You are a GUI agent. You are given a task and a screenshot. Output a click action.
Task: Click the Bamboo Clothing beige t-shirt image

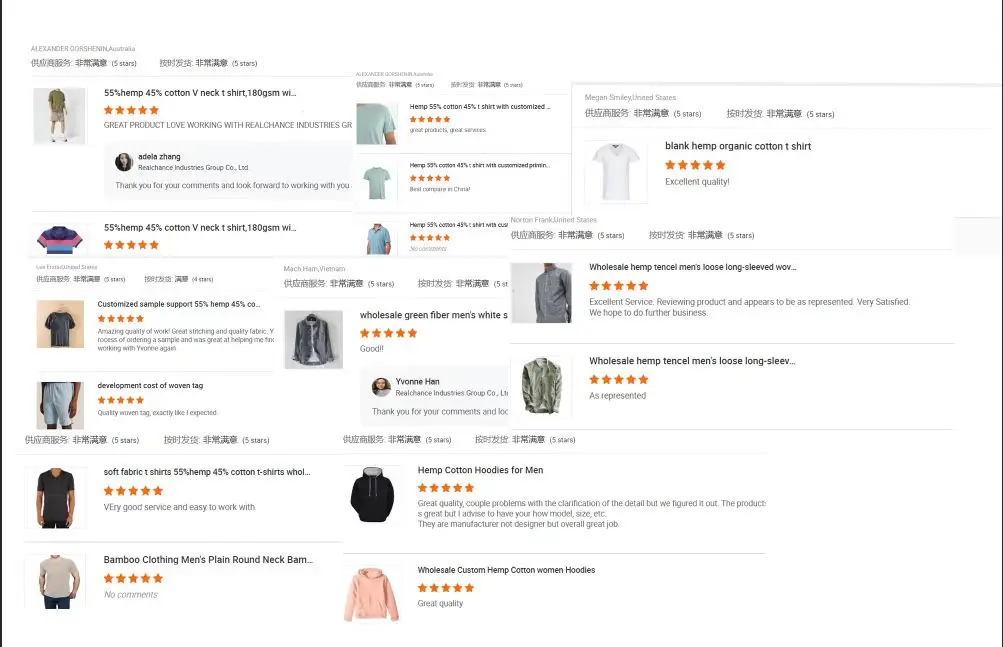click(57, 582)
